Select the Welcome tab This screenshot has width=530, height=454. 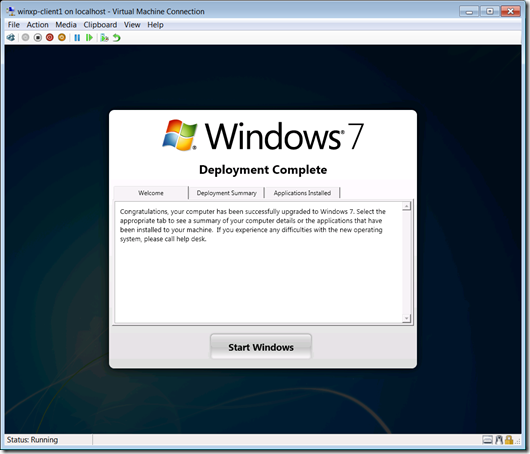[x=151, y=193]
